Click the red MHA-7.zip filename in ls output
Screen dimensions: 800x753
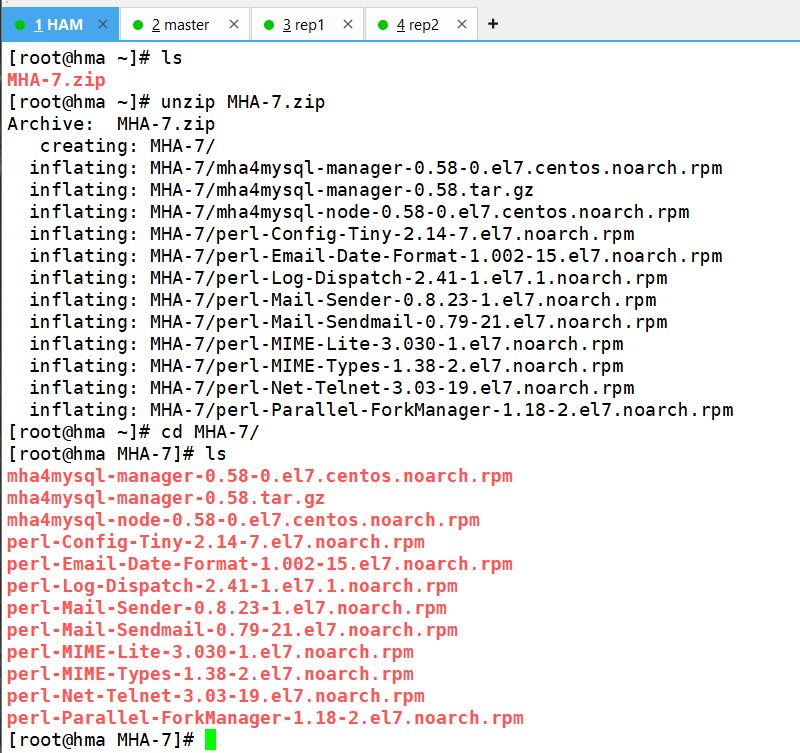click(x=56, y=80)
